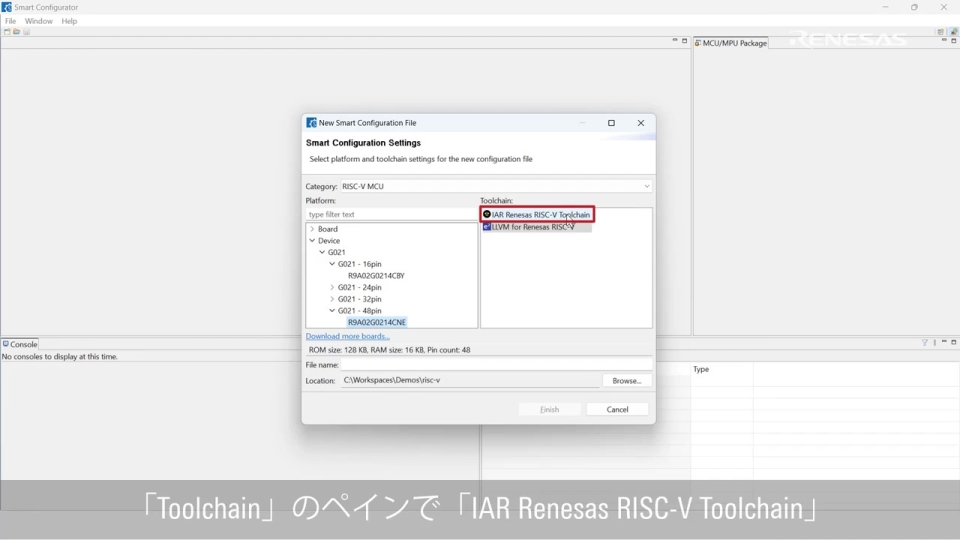Restore down the Smart Configurator main window
The width and height of the screenshot is (960, 540).
click(x=914, y=7)
